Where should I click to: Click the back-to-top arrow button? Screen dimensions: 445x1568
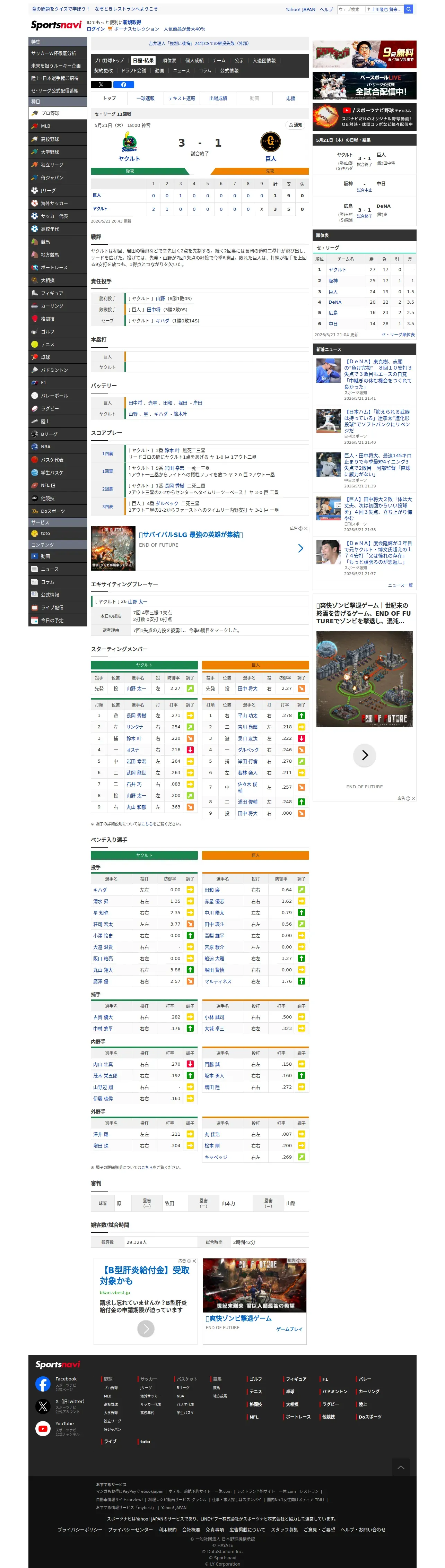click(x=401, y=1467)
